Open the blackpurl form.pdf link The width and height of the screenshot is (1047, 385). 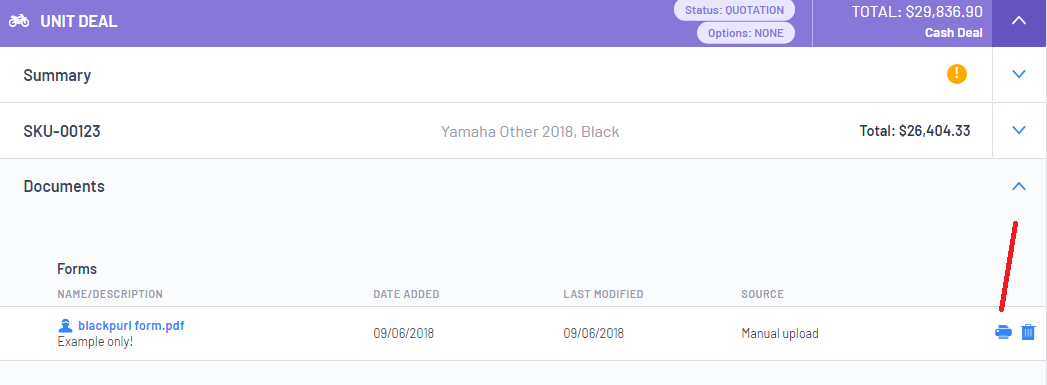coord(131,326)
